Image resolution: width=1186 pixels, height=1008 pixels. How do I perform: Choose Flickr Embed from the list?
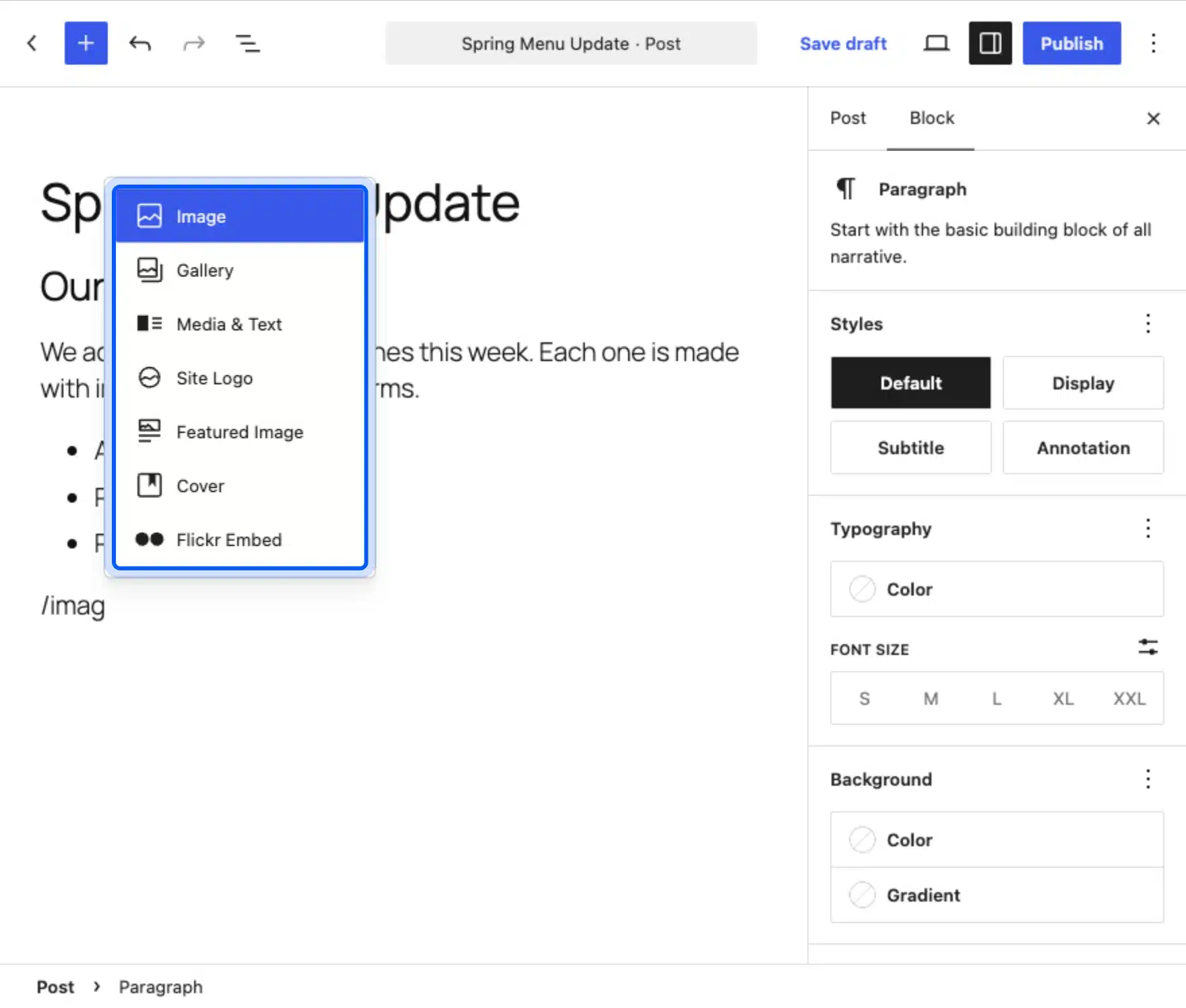point(240,540)
